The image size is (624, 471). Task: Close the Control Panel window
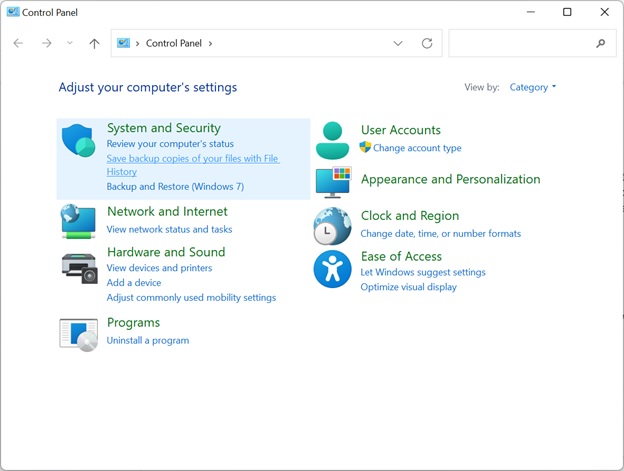pyautogui.click(x=604, y=12)
